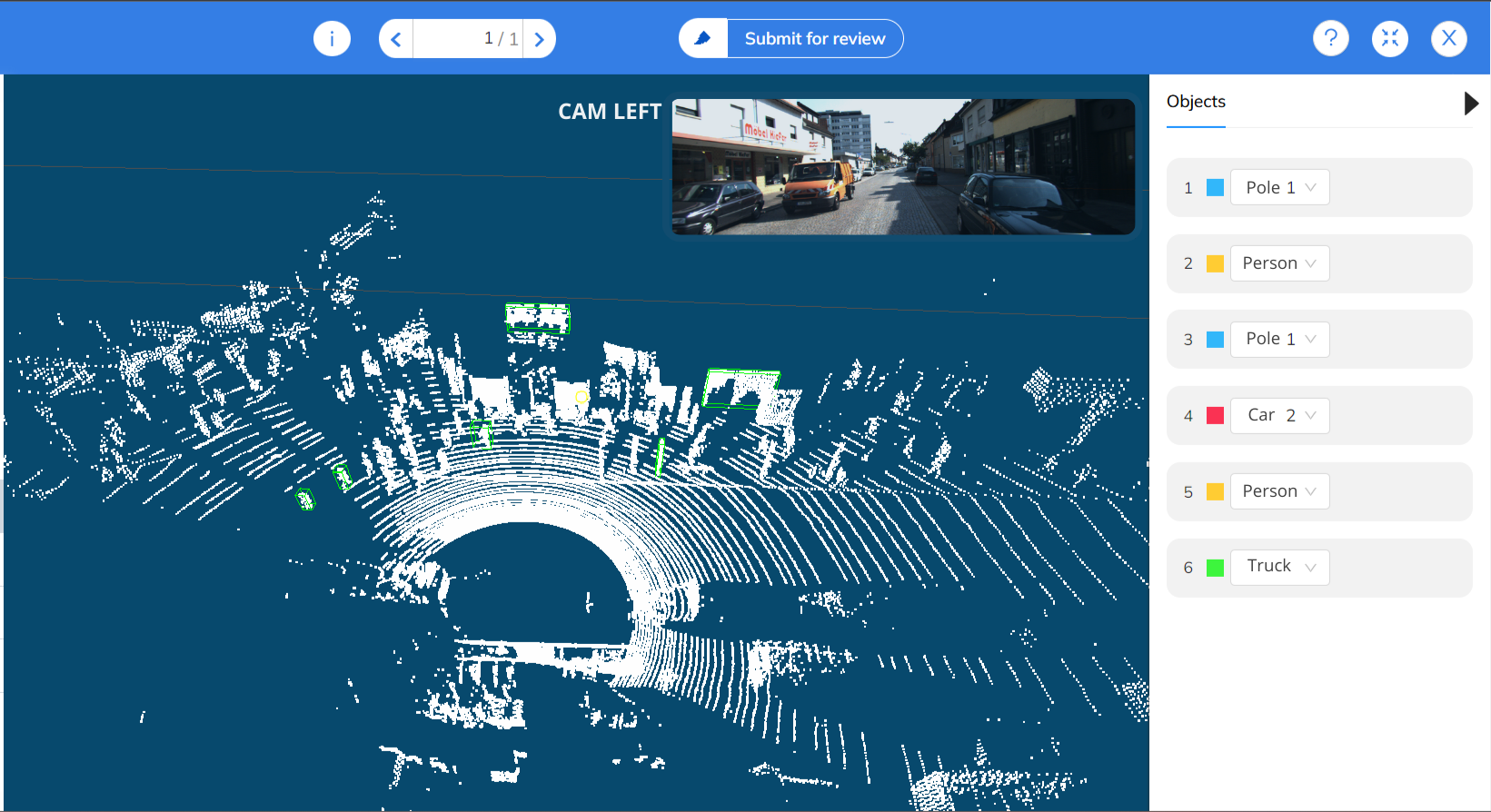Click the CAM LEFT camera preview thumbnail
The height and width of the screenshot is (812, 1491).
pos(903,167)
